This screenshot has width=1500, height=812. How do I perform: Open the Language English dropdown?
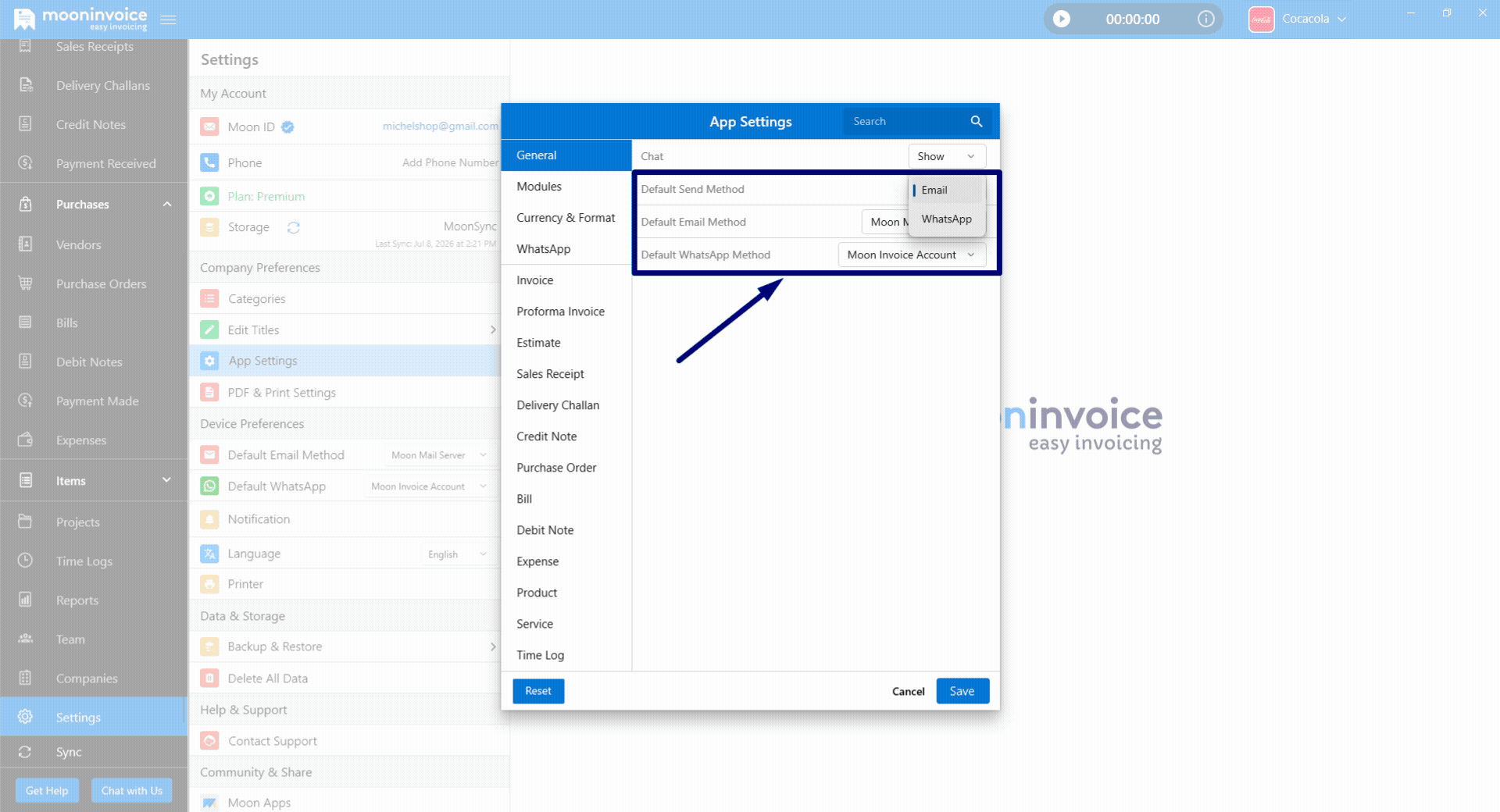457,554
